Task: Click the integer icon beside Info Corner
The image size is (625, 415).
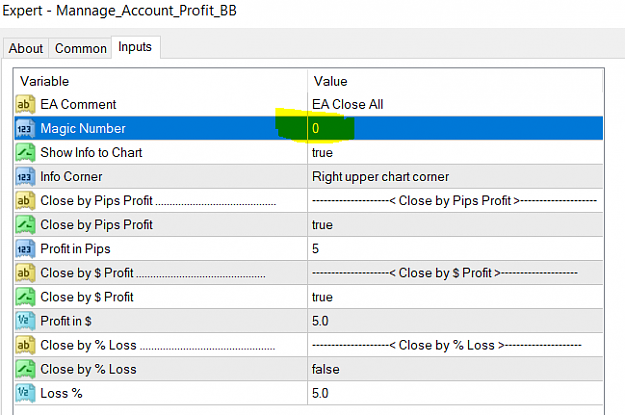Action: [25, 177]
